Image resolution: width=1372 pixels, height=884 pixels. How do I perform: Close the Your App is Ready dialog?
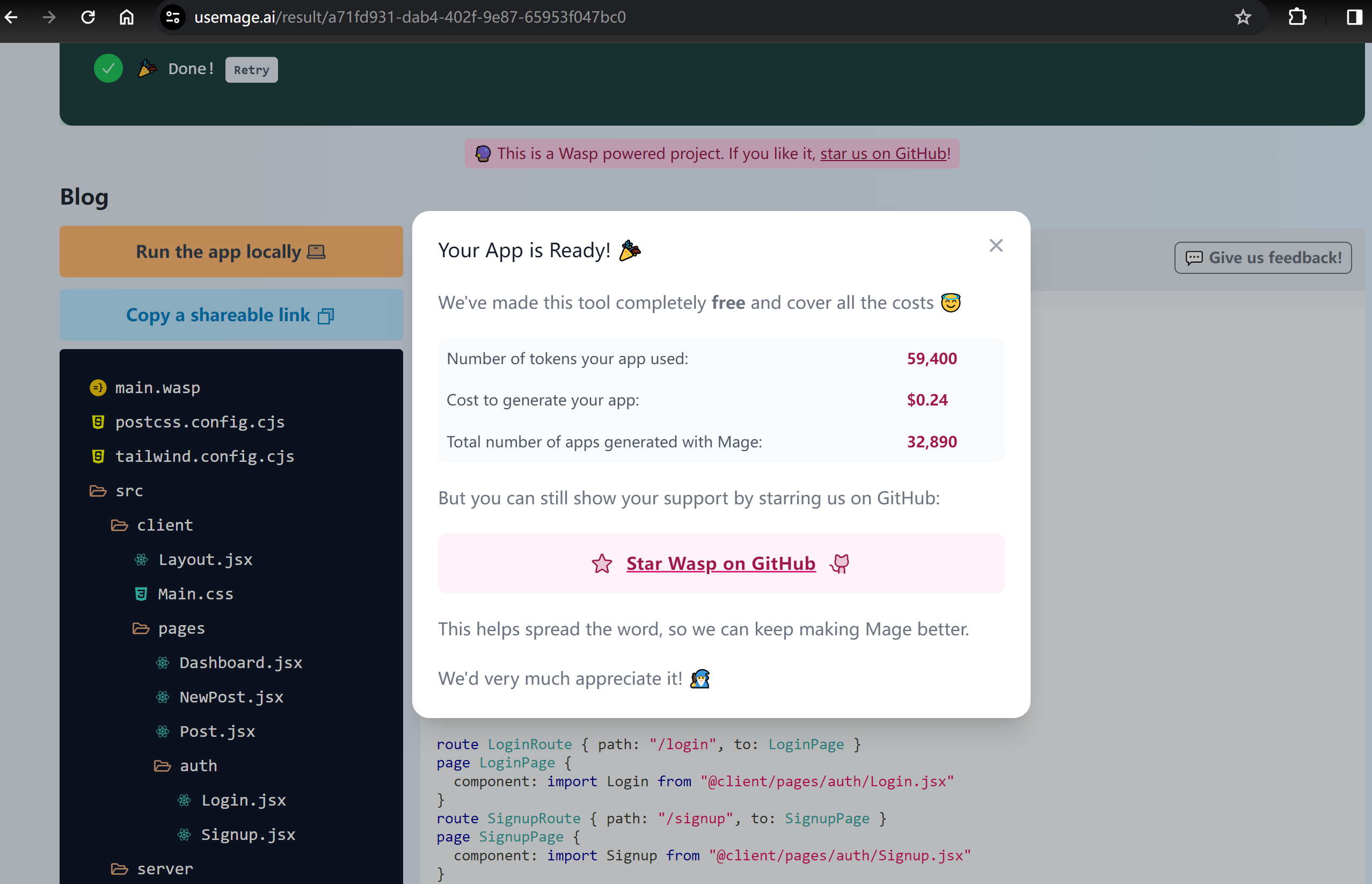pyautogui.click(x=996, y=245)
